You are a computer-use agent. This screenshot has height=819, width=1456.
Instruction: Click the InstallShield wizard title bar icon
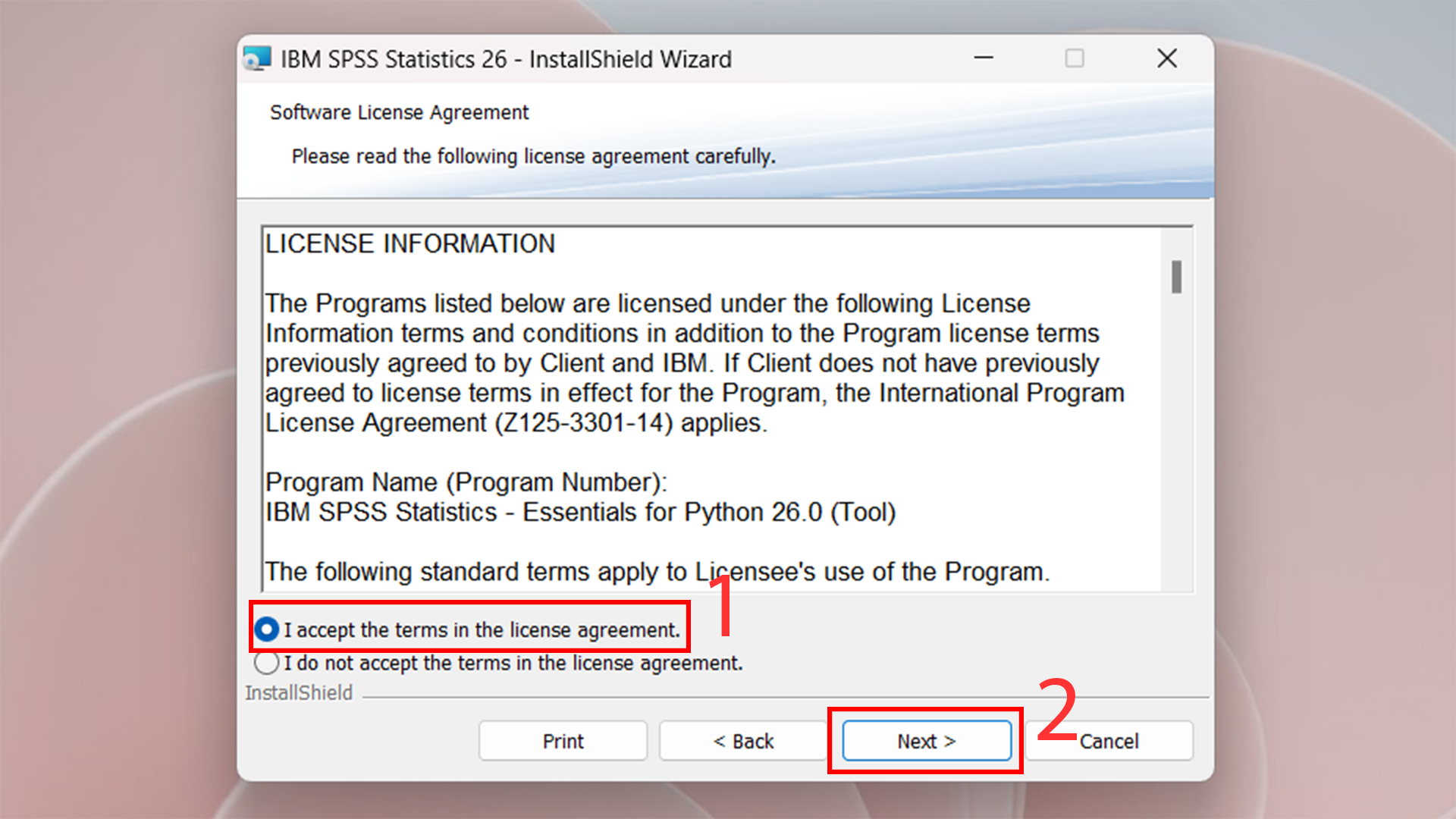pos(257,58)
